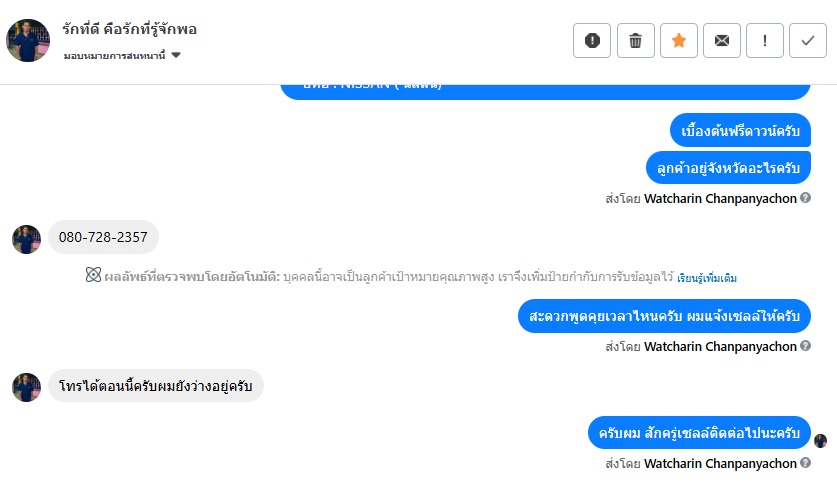Mark conversation done with checkmark icon
This screenshot has height=490, width=837.
[808, 40]
